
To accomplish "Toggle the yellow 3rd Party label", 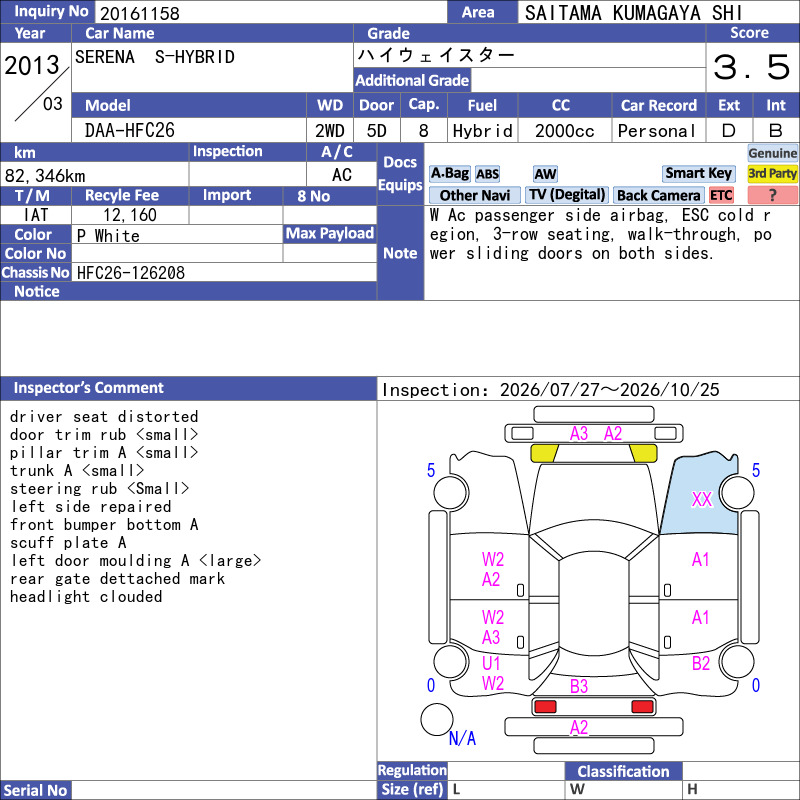I will point(772,173).
